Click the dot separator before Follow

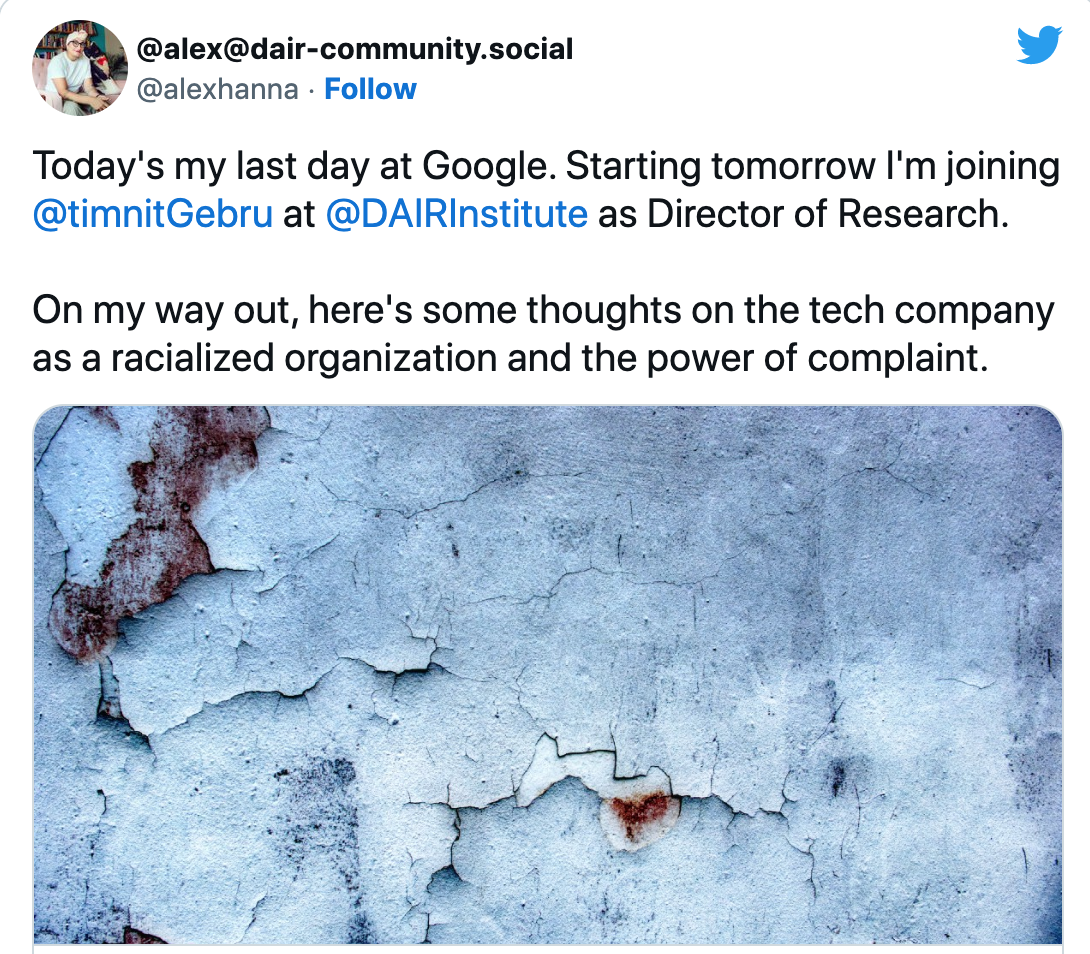311,89
